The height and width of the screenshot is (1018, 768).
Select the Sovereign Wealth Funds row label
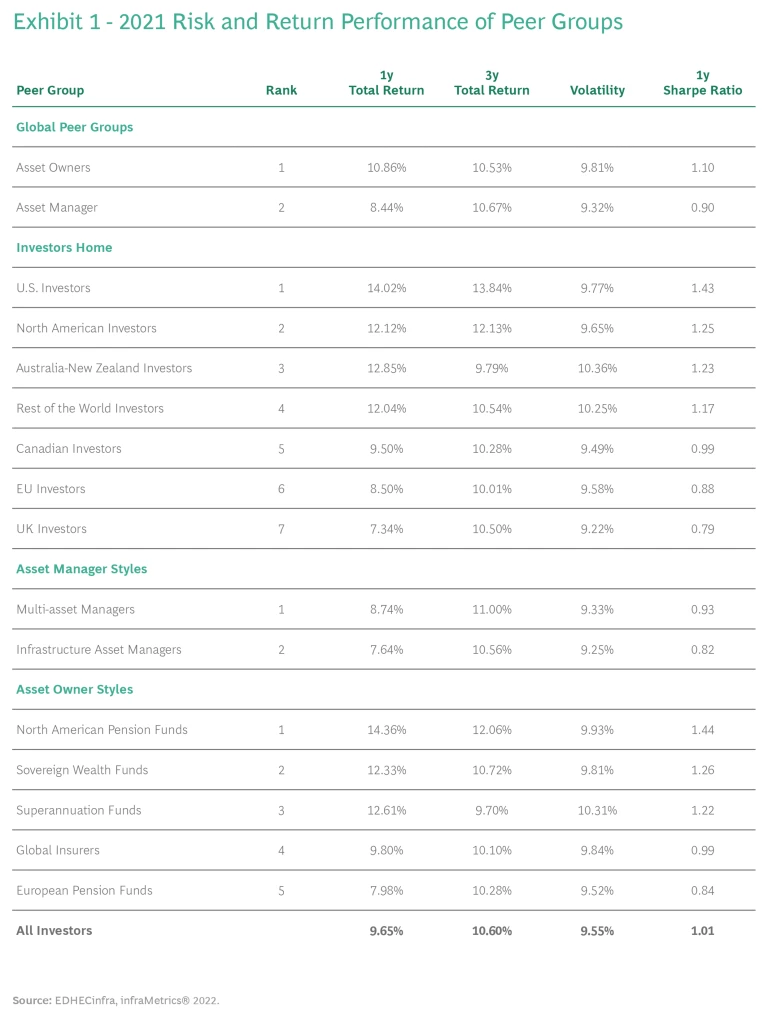(x=82, y=769)
